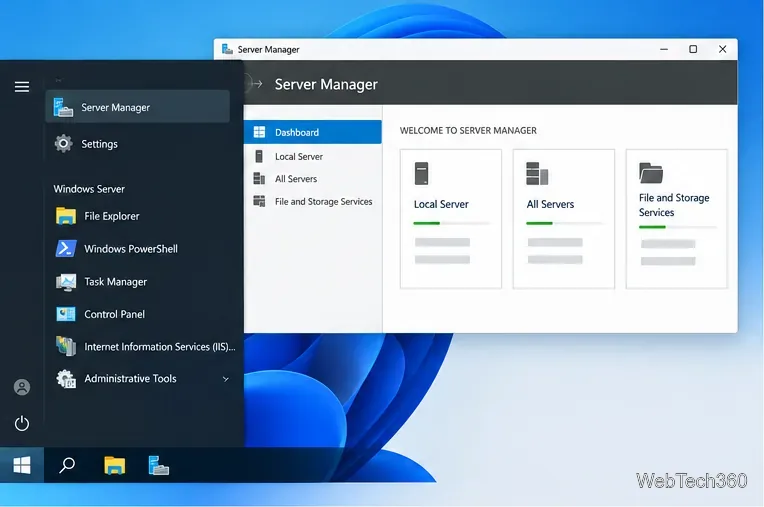
Task: Click the Windows Server group heading
Action: pos(89,189)
